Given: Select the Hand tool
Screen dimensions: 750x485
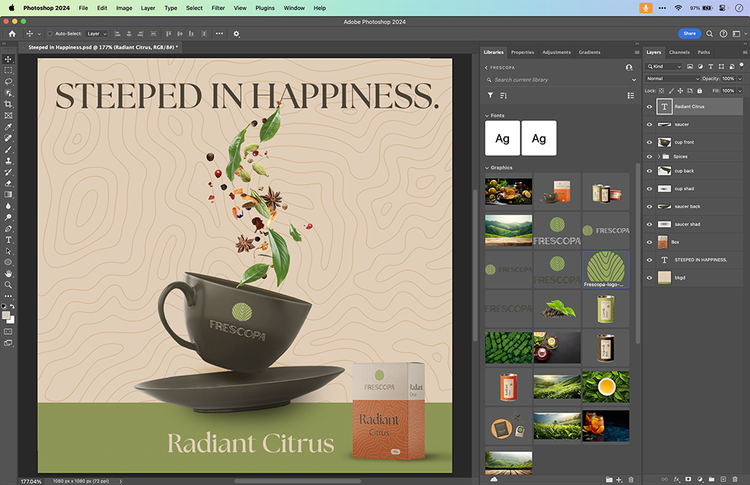Looking at the screenshot, I should coord(8,273).
